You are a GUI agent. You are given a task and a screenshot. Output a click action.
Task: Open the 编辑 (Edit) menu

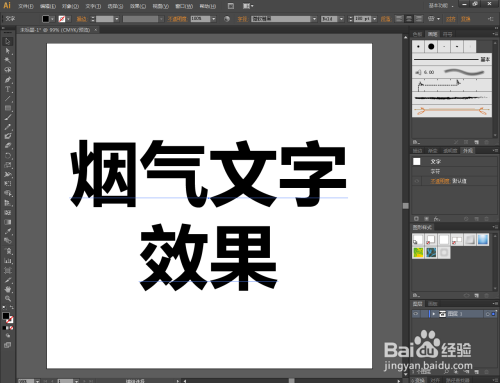pyautogui.click(x=48, y=6)
